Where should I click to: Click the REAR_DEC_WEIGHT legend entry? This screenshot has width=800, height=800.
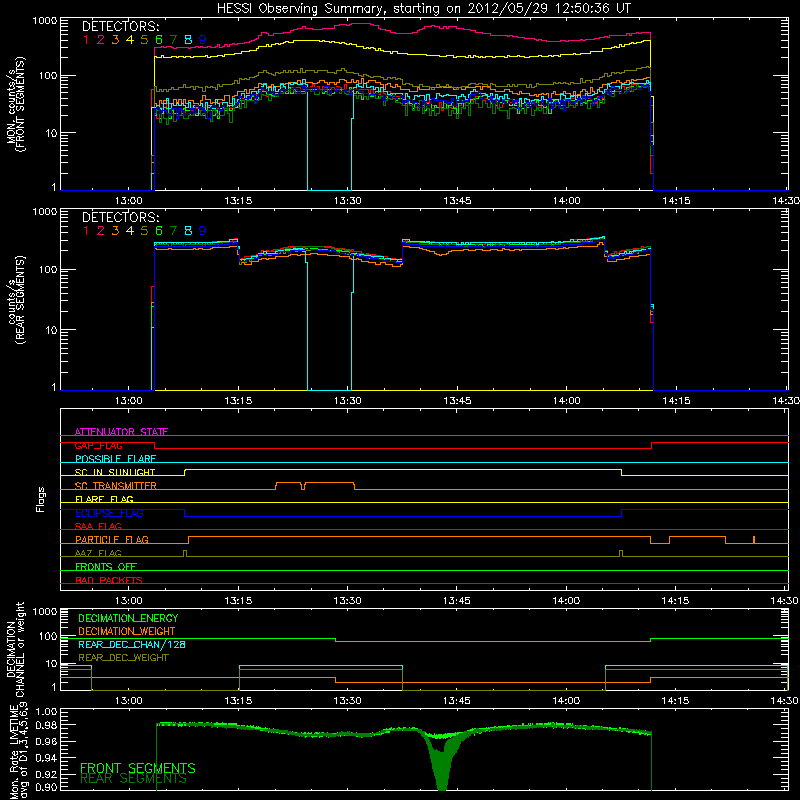point(123,658)
